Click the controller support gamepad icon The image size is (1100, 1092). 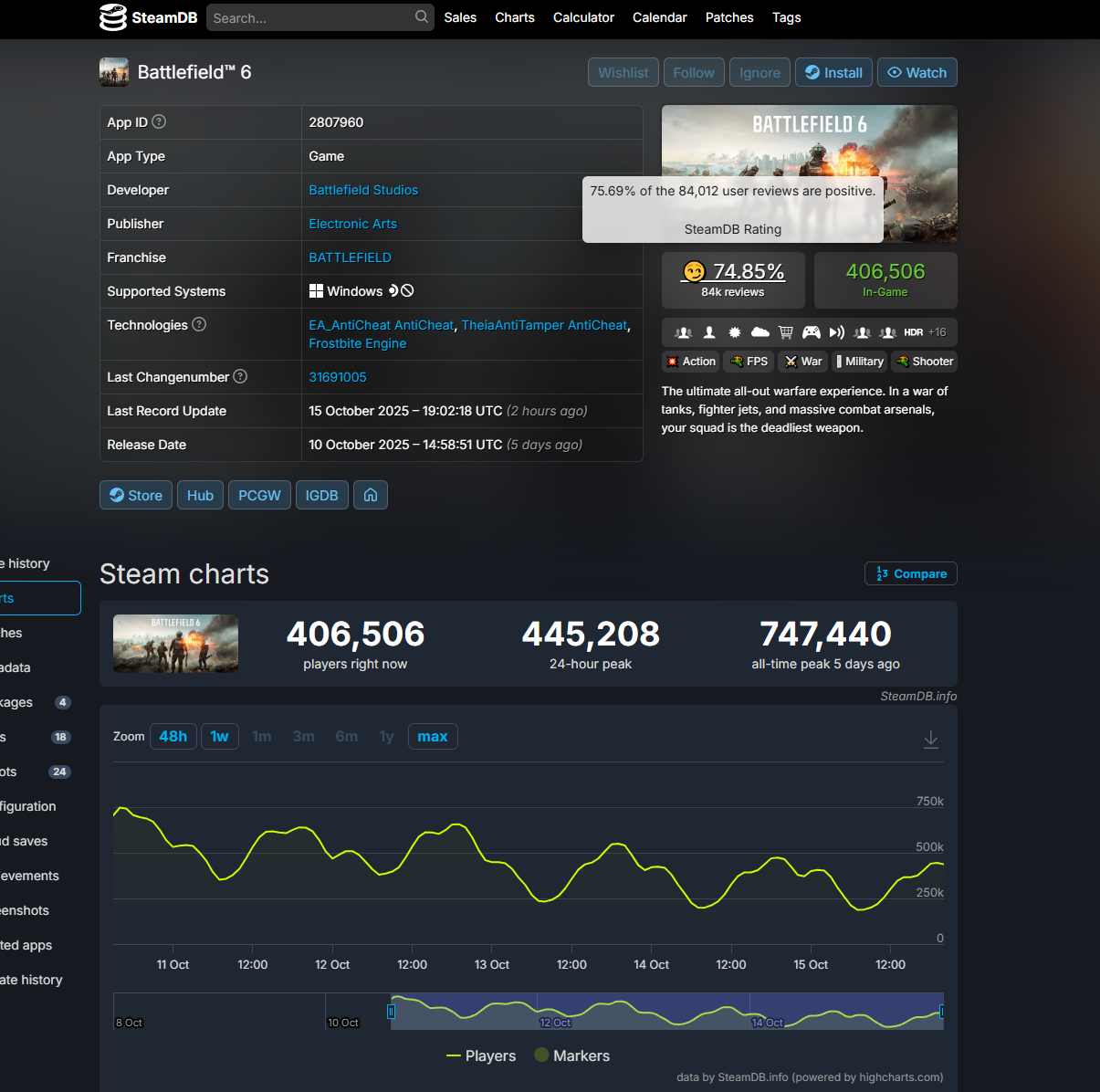click(812, 332)
